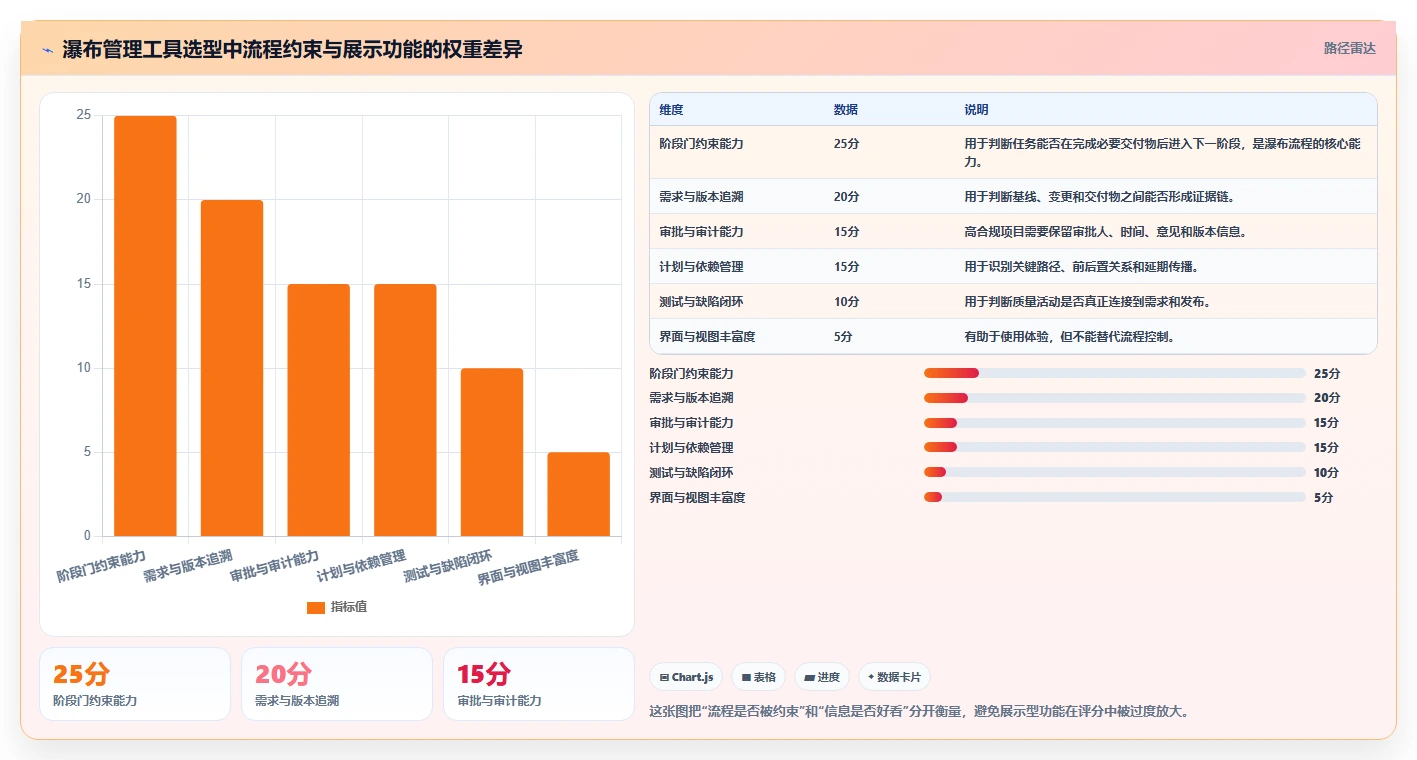Select the 表格 tag
Viewport: 1417px width, 760px height.
tap(759, 677)
